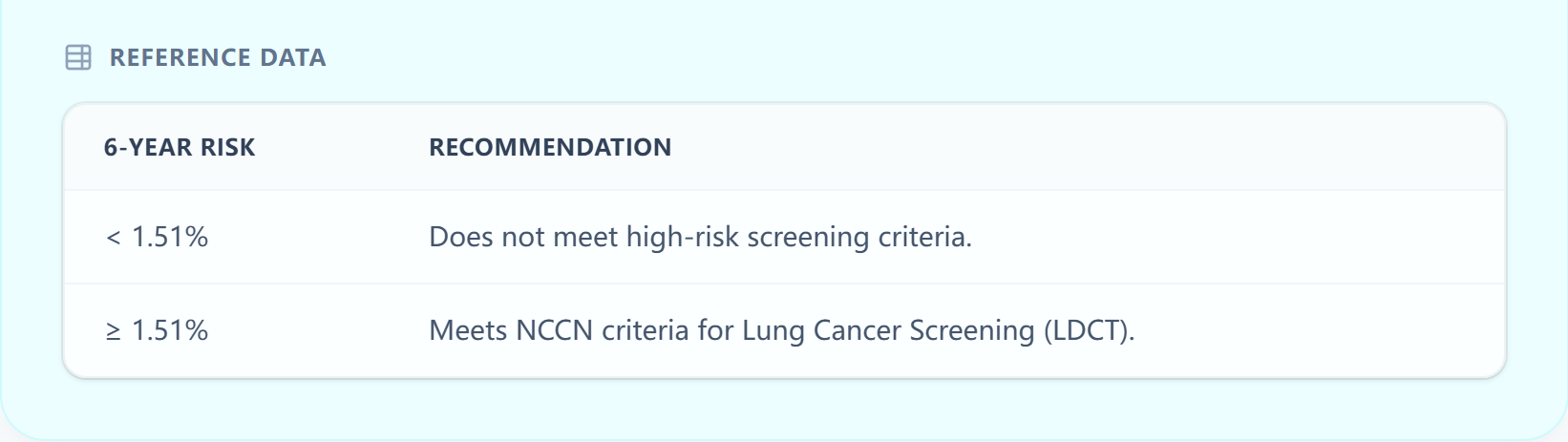Click the less-than symbol in the first row
Screen dimensions: 1568x442
[113, 238]
